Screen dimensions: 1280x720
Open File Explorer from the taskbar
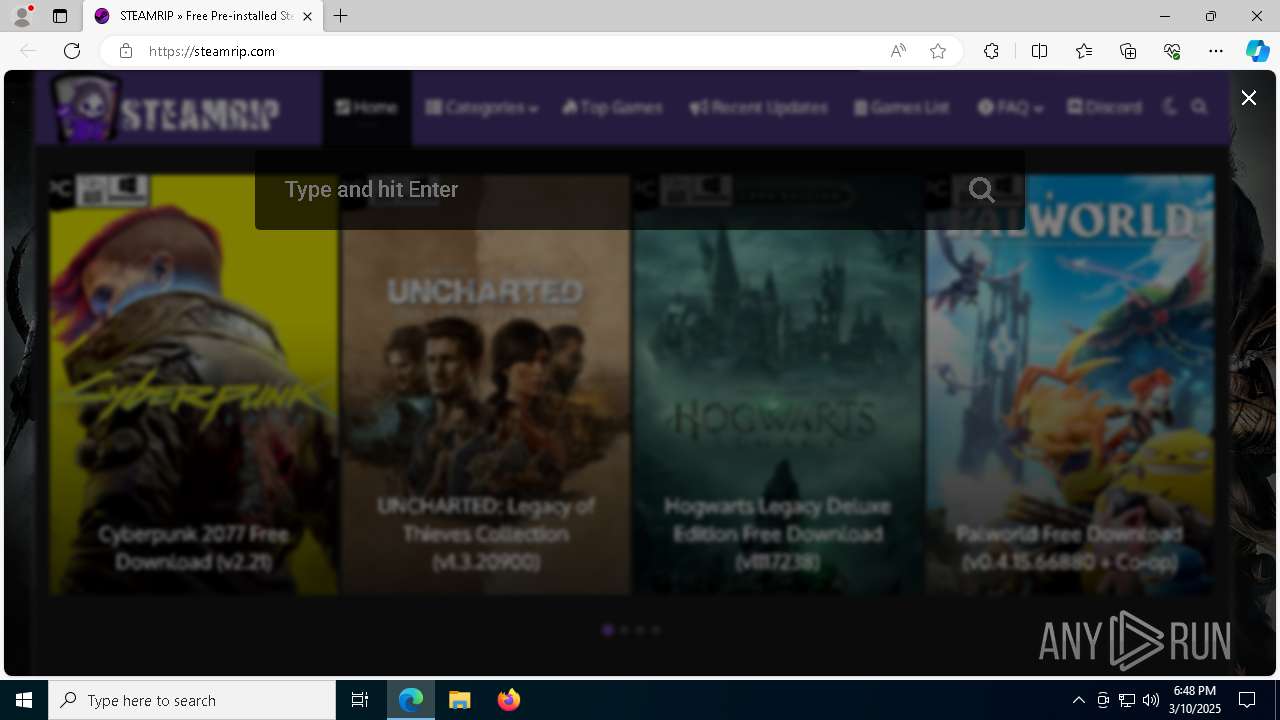pos(460,700)
